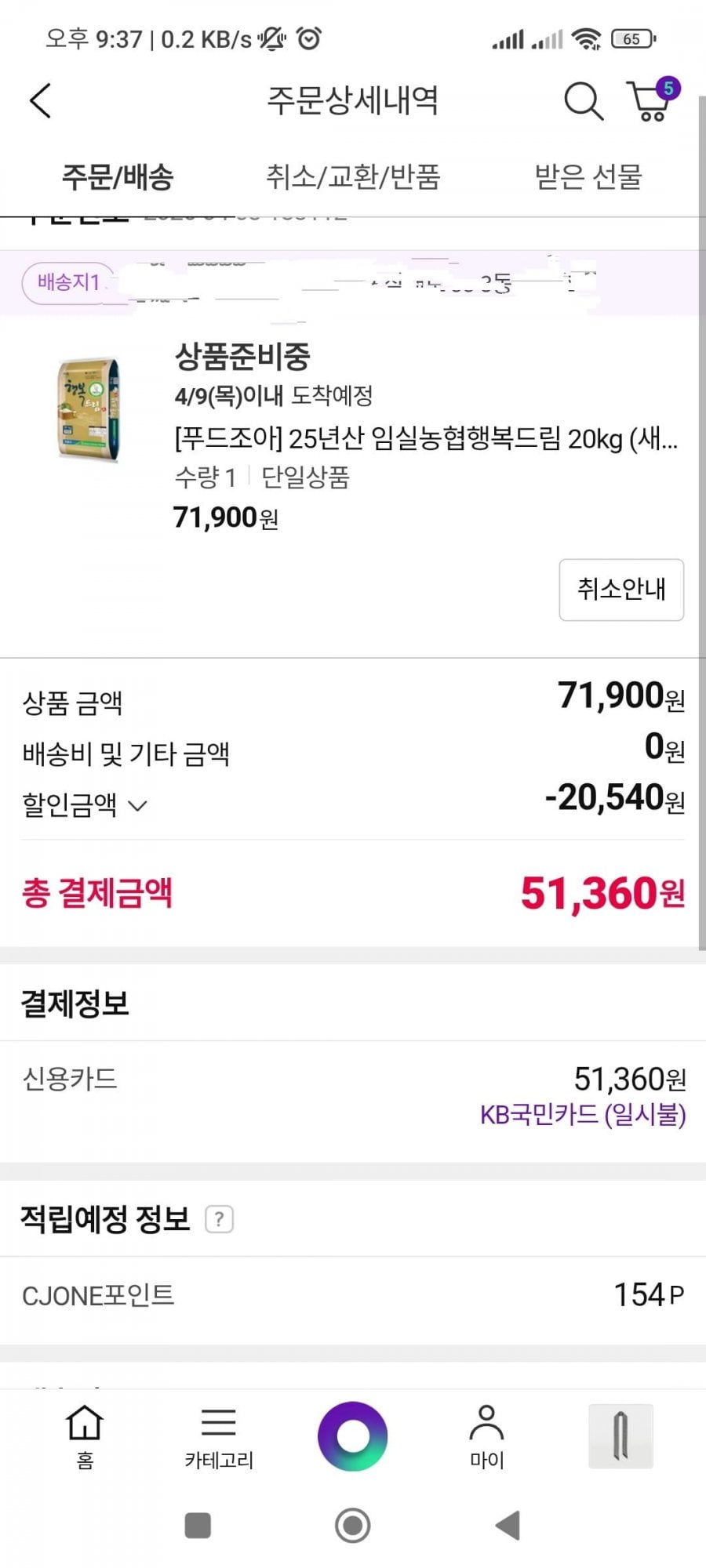Image resolution: width=706 pixels, height=1568 pixels.
Task: Tap the back arrow icon
Action: (x=41, y=100)
